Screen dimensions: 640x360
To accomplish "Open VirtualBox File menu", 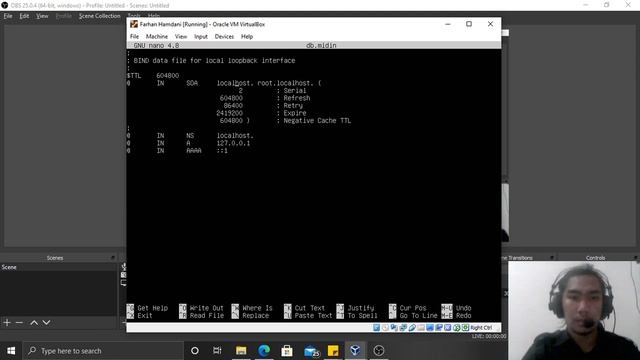I will pos(134,36).
